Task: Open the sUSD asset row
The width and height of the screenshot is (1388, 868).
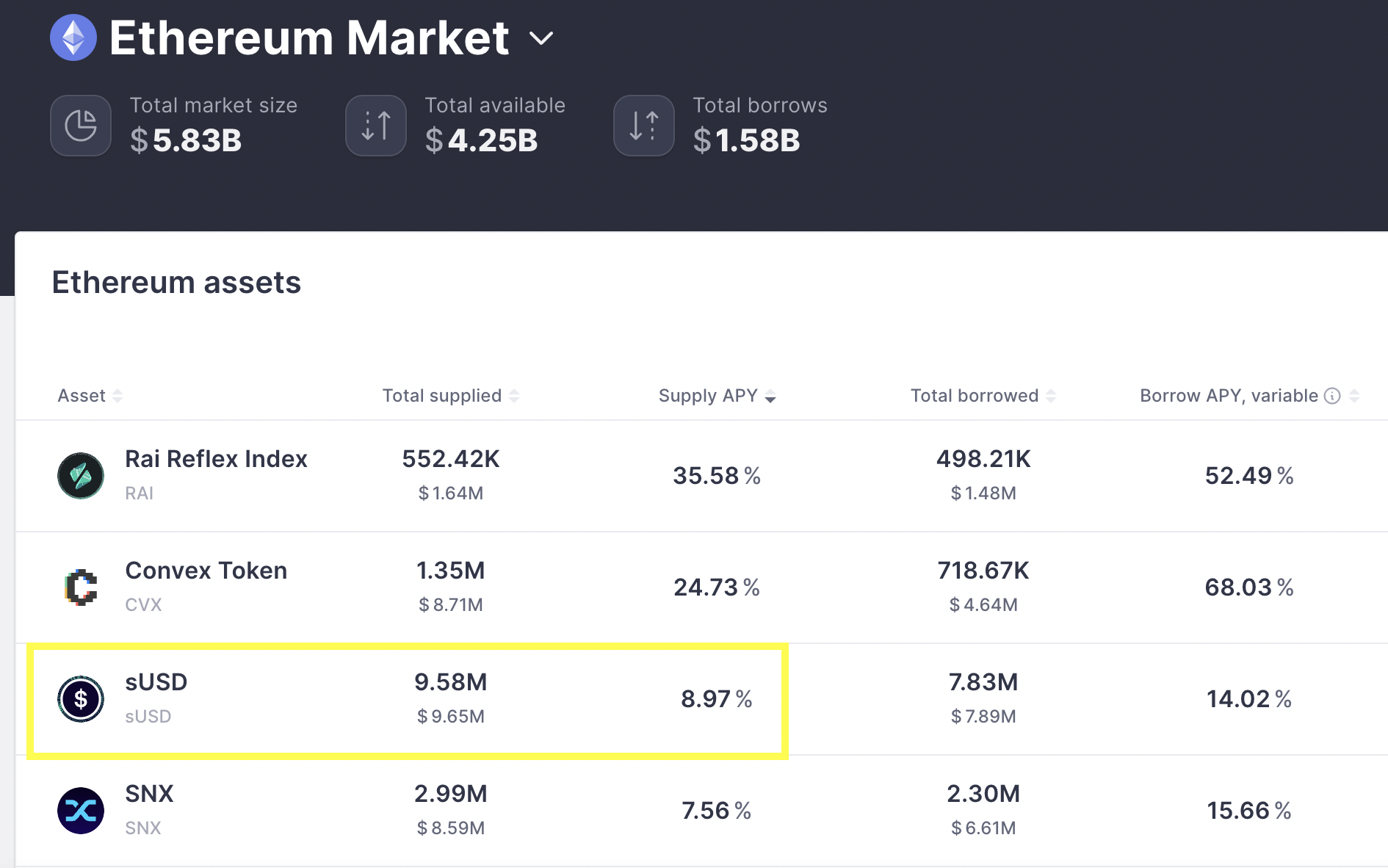Action: (701, 699)
